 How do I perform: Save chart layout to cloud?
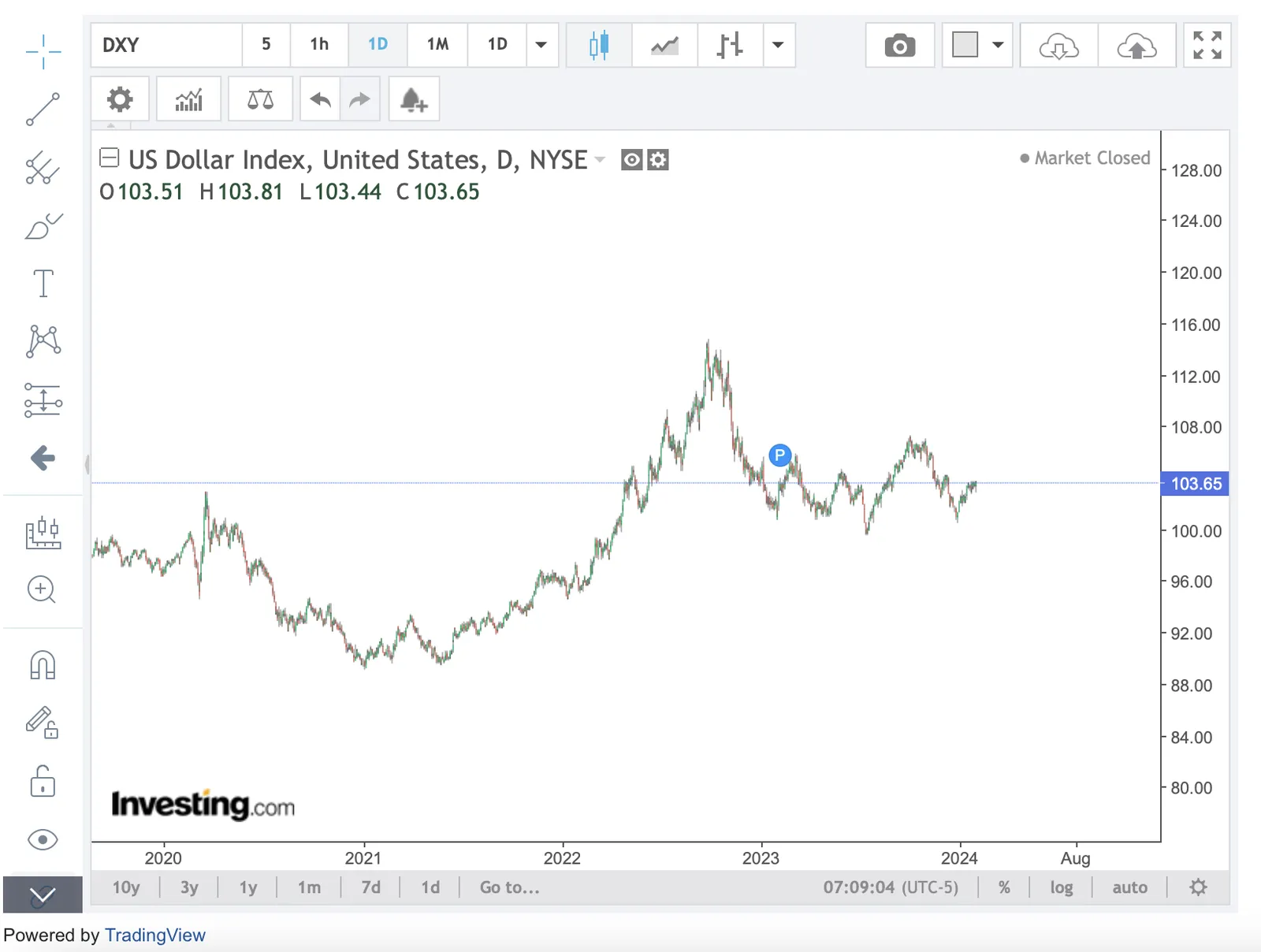pyautogui.click(x=1136, y=46)
